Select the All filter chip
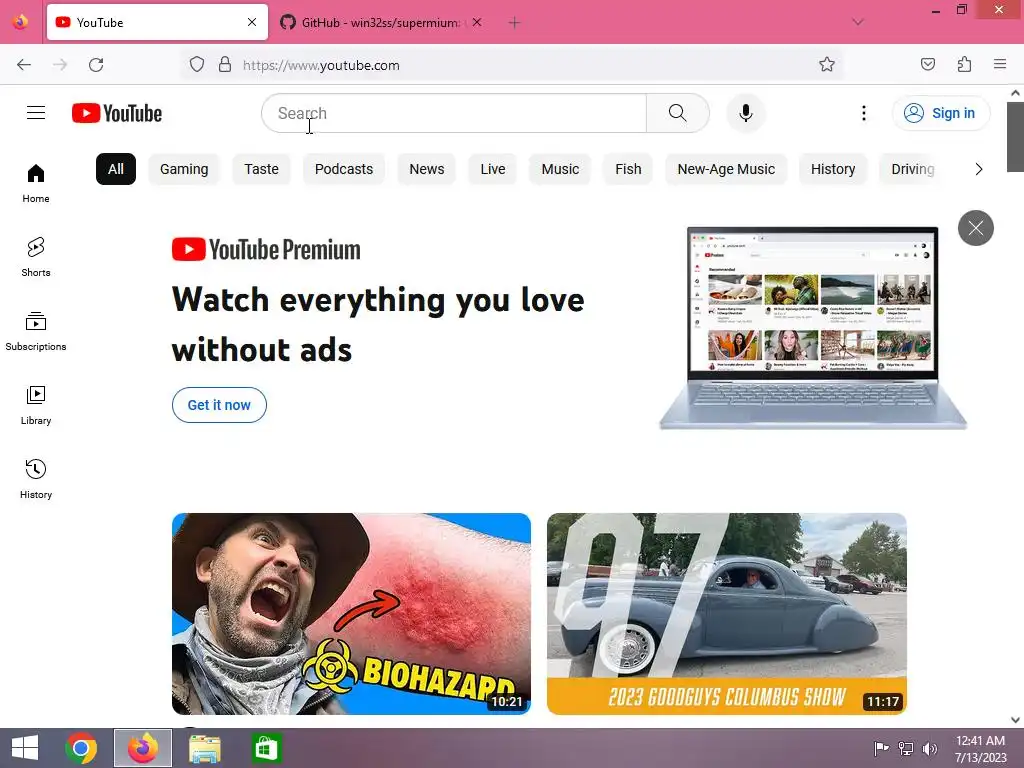This screenshot has height=768, width=1024. tap(116, 169)
